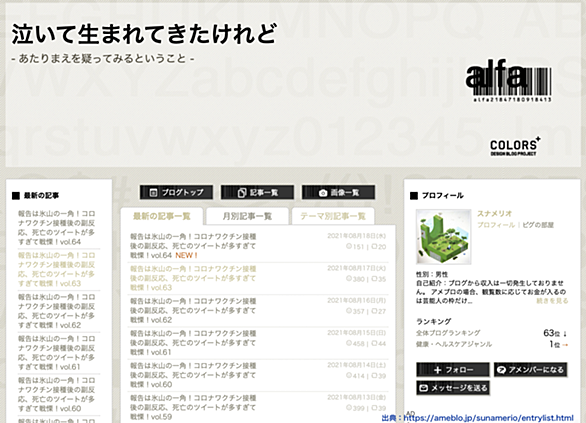This screenshot has height=423, width=586.
Task: Open the 画像一覧 button
Action: [x=339, y=192]
